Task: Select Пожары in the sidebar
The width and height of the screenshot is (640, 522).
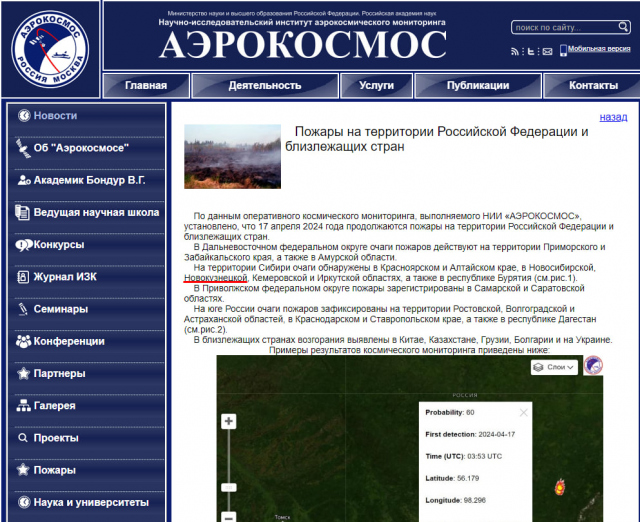Action: tap(54, 470)
